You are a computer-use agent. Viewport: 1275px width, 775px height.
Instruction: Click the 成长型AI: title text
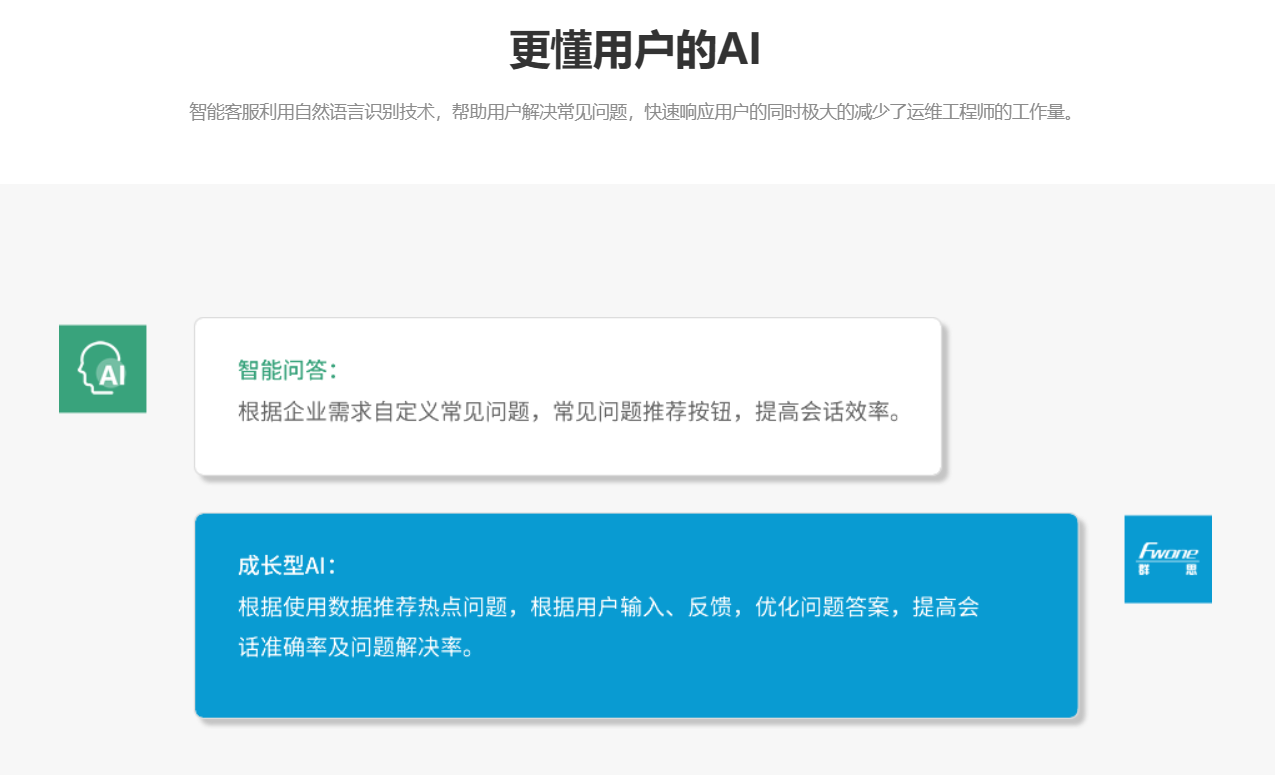coord(288,566)
